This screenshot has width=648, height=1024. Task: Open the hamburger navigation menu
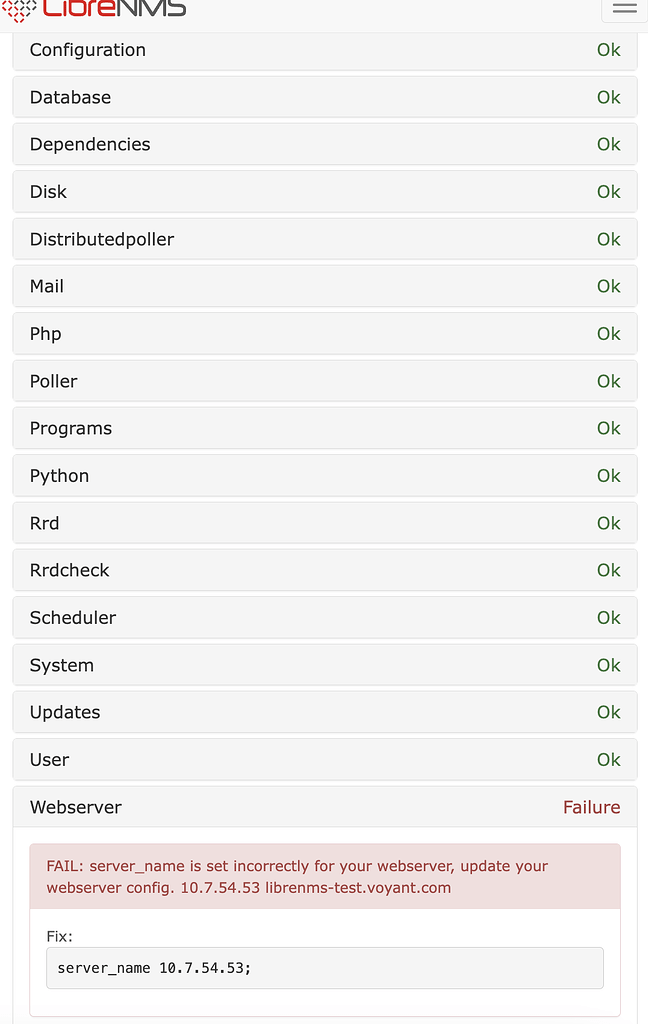(x=622, y=10)
